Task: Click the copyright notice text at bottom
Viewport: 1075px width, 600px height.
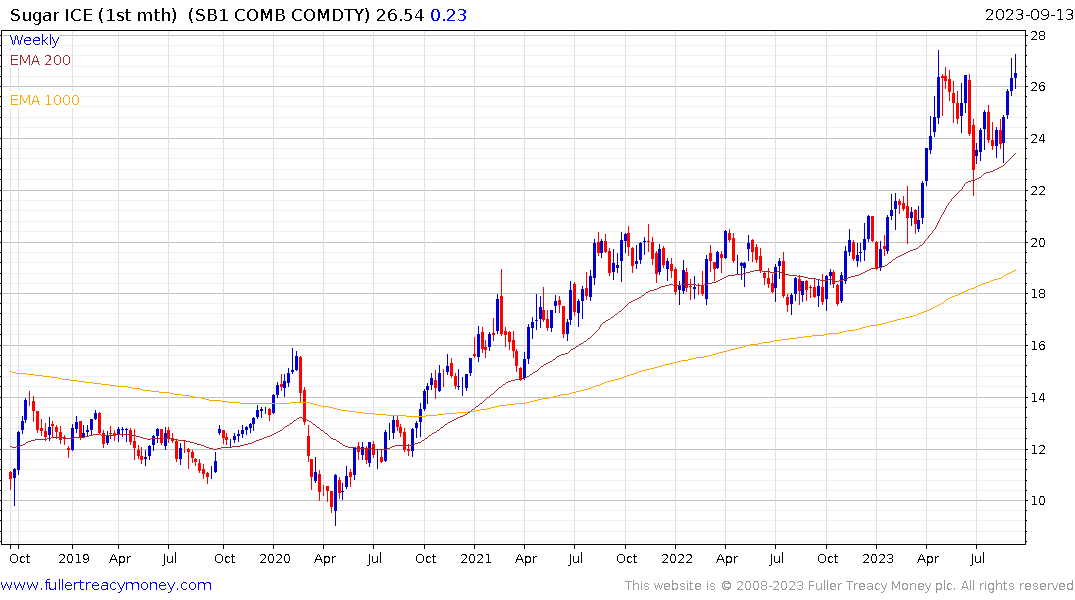Action: coord(849,586)
